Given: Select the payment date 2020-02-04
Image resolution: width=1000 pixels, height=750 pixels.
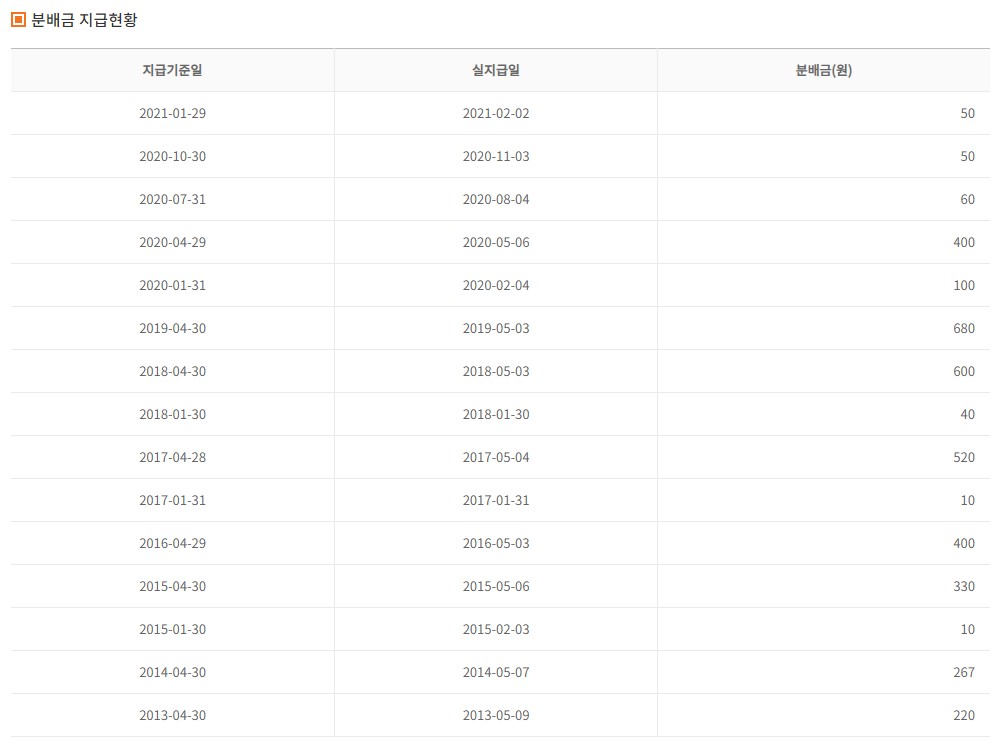Looking at the screenshot, I should click(x=495, y=285).
